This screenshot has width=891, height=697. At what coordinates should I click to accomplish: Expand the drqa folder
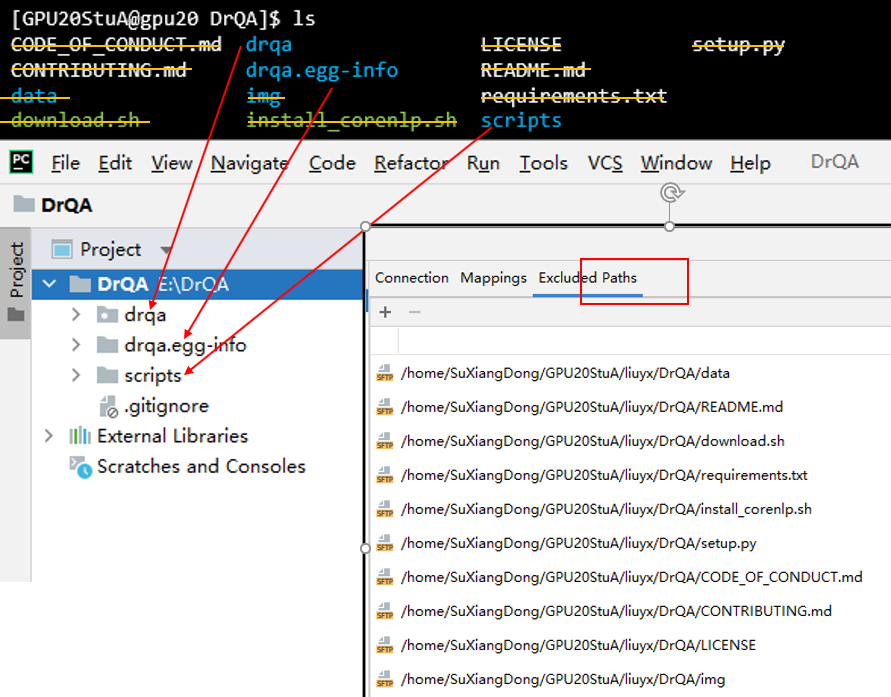[x=76, y=314]
